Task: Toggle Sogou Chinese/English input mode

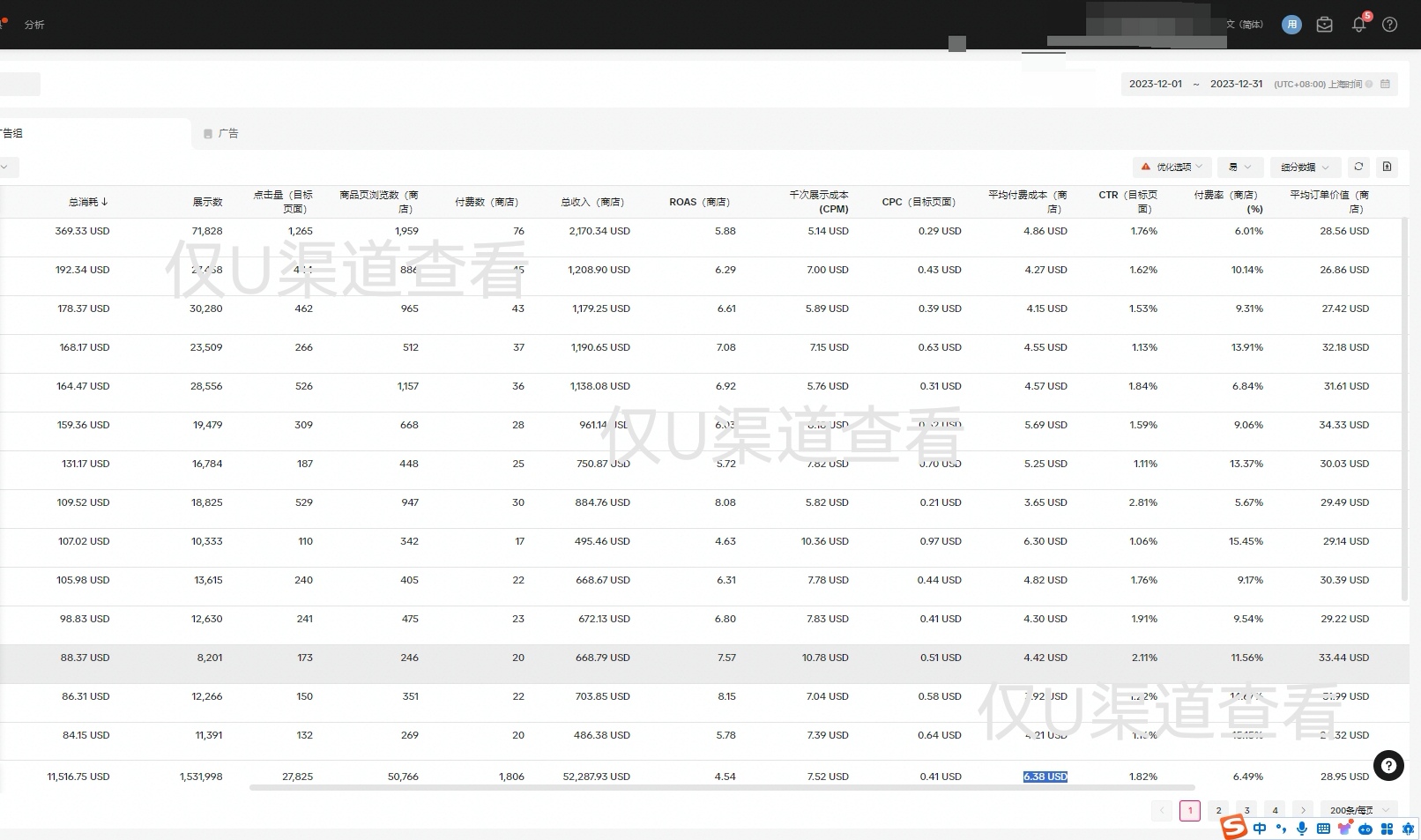Action: [1260, 829]
